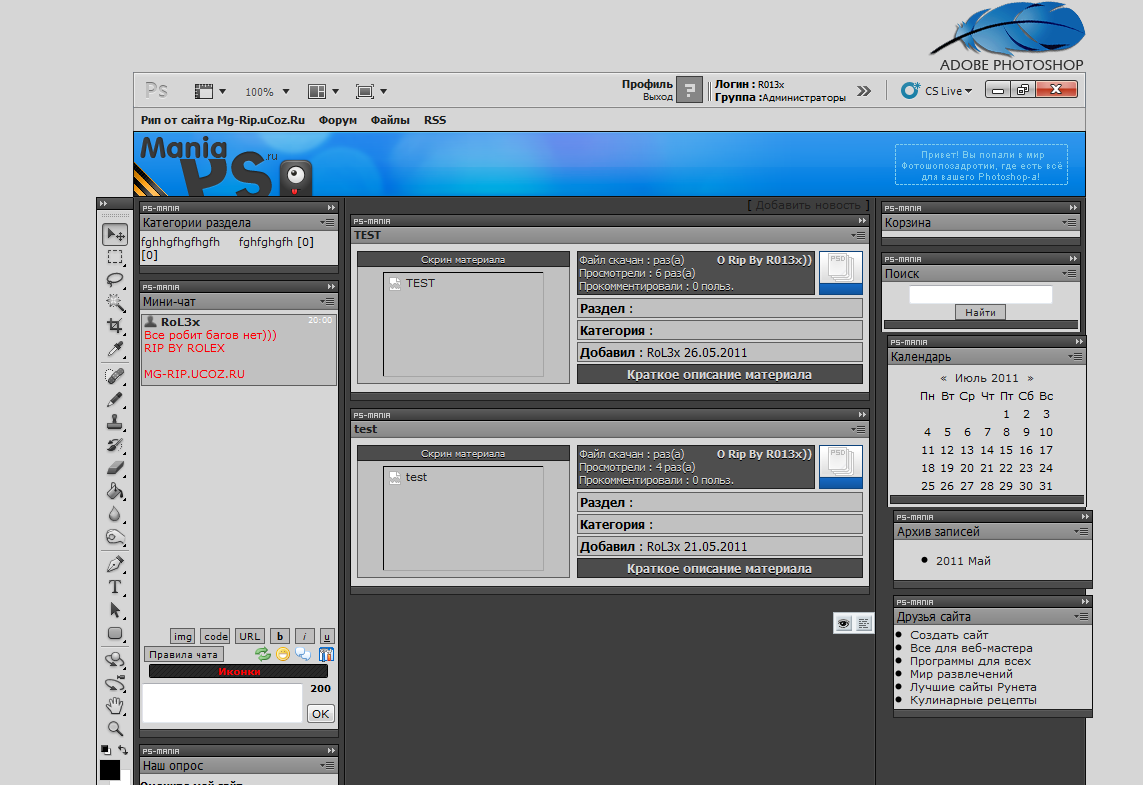Screen dimensions: 1143x785
Task: Select the Zoom magnifier tool
Action: coord(115,728)
